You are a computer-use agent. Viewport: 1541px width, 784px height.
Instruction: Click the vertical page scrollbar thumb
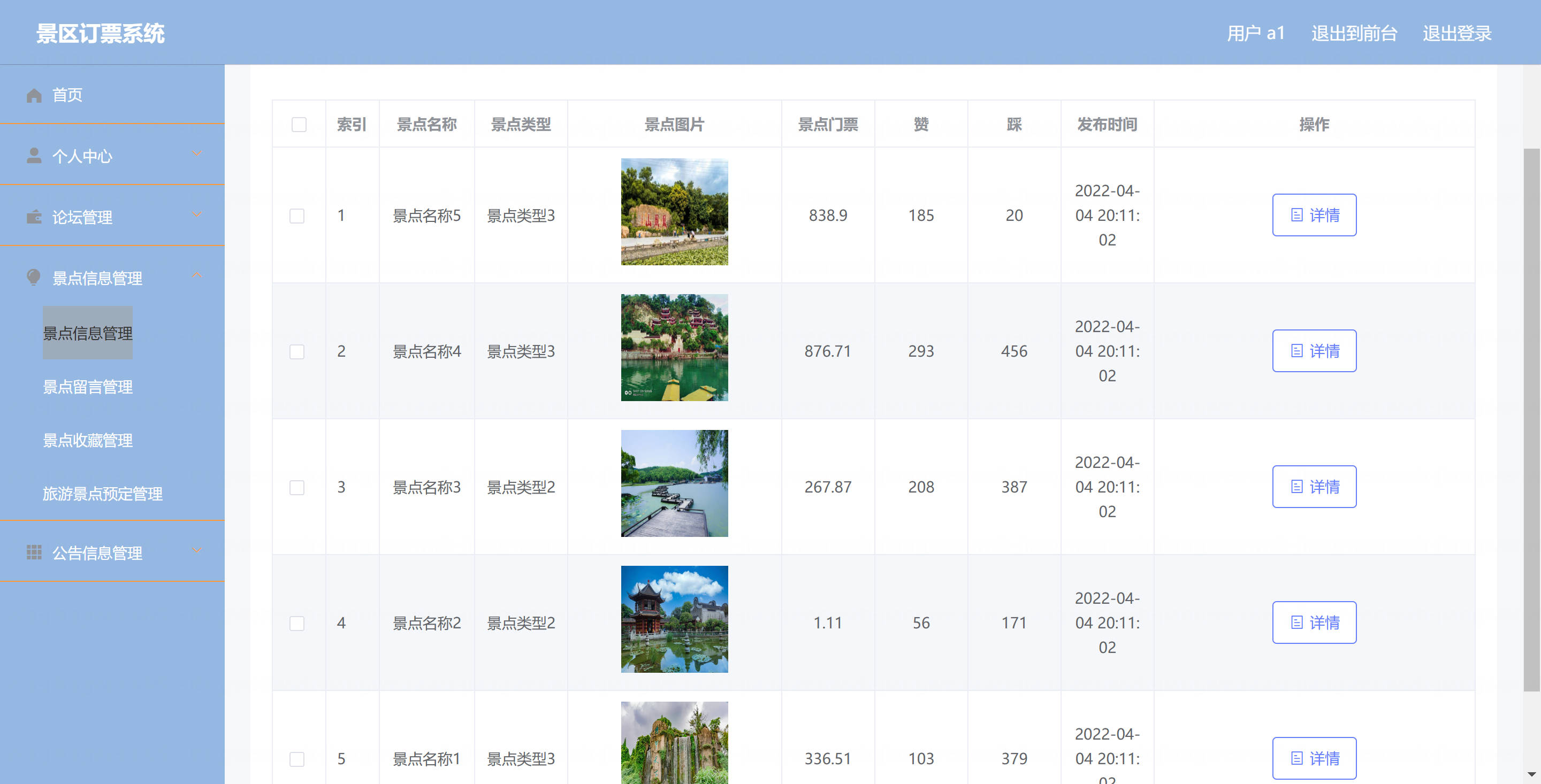pos(1531,419)
